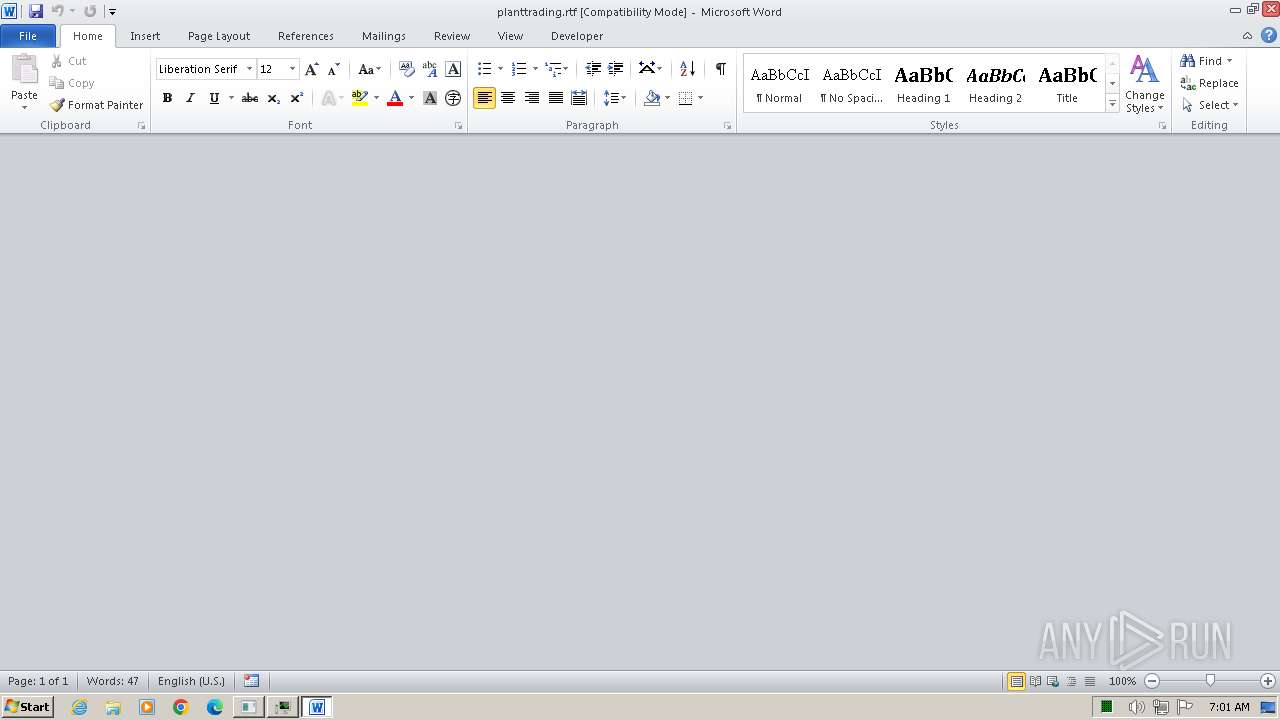
Task: Switch to the Developer tab
Action: pos(577,36)
